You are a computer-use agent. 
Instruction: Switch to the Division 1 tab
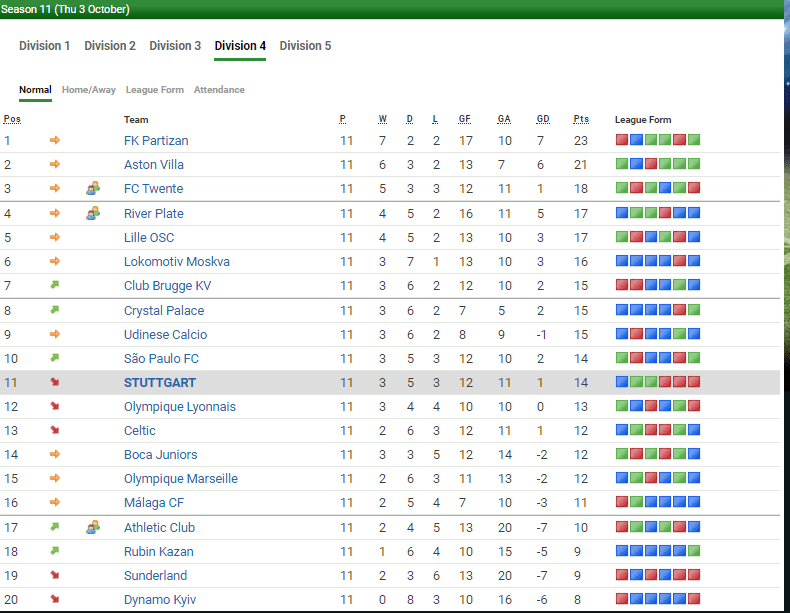[45, 46]
